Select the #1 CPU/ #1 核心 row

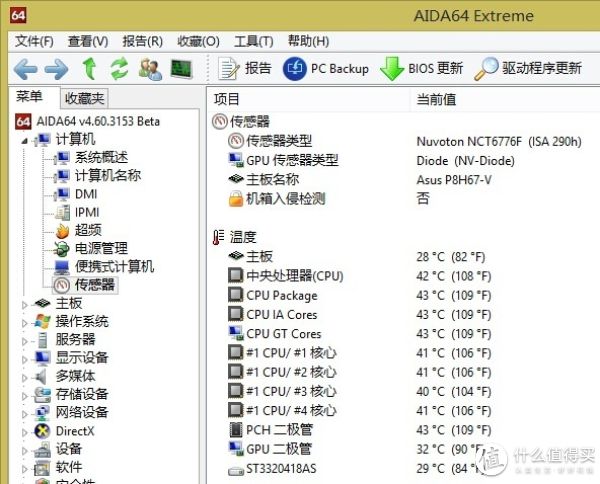tap(405, 353)
